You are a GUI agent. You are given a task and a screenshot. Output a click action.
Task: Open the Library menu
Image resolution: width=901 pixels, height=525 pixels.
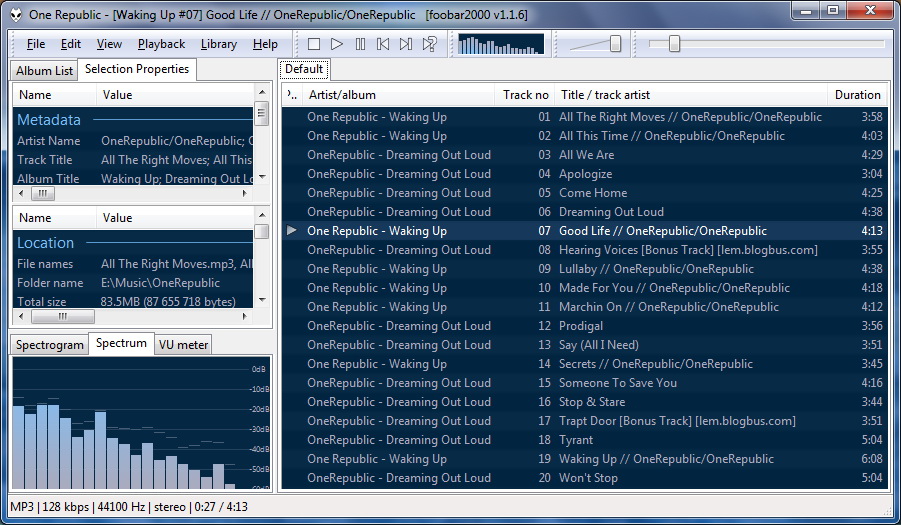pyautogui.click(x=218, y=44)
